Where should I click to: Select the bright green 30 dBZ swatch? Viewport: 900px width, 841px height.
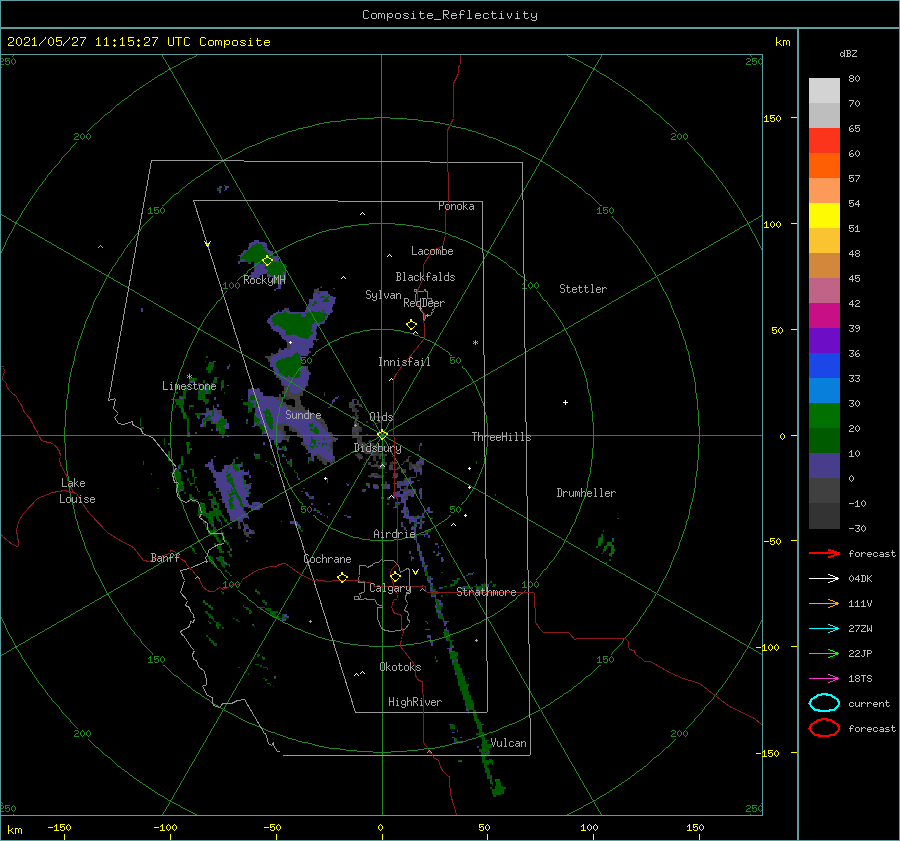pos(824,416)
